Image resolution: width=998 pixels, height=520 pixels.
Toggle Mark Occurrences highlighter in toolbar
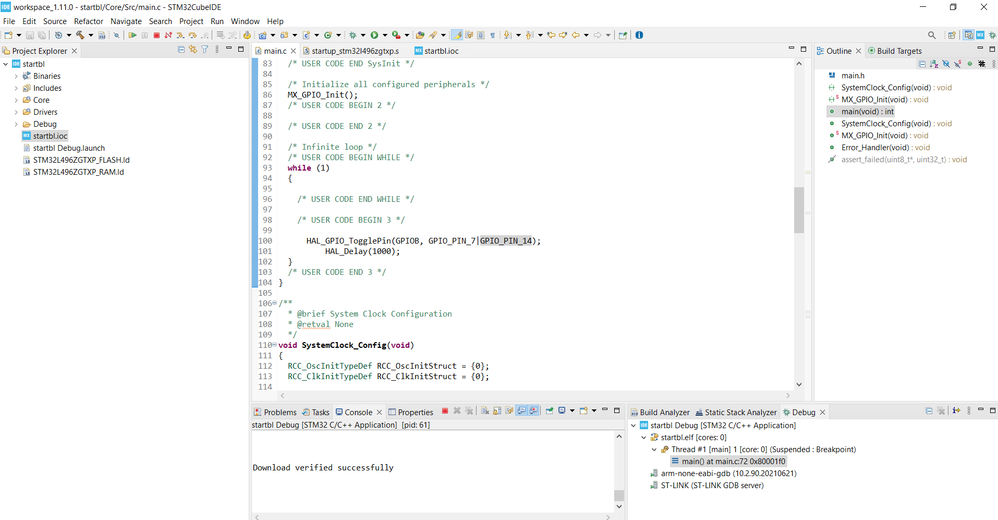point(458,35)
